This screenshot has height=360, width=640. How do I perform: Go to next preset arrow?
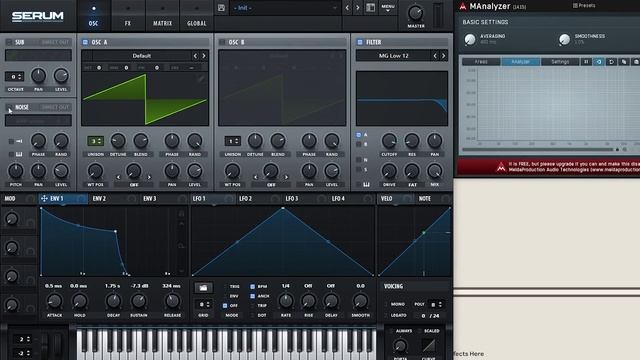point(358,8)
